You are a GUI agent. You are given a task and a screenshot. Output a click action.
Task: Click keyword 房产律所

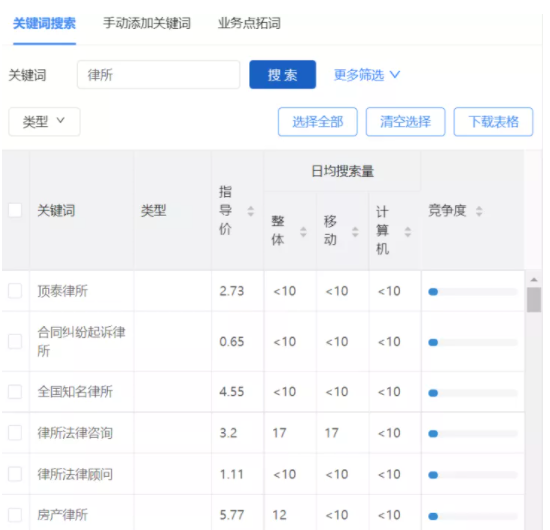(62, 515)
